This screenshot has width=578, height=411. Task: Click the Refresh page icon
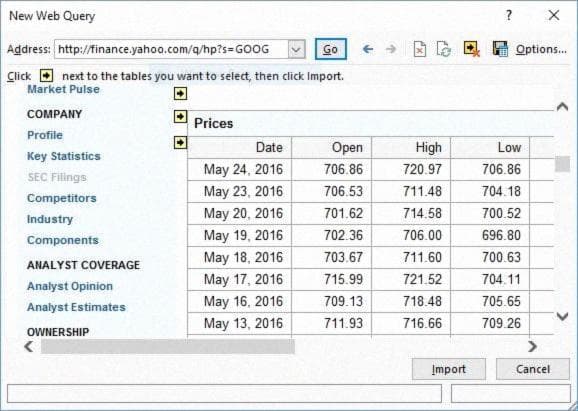444,49
